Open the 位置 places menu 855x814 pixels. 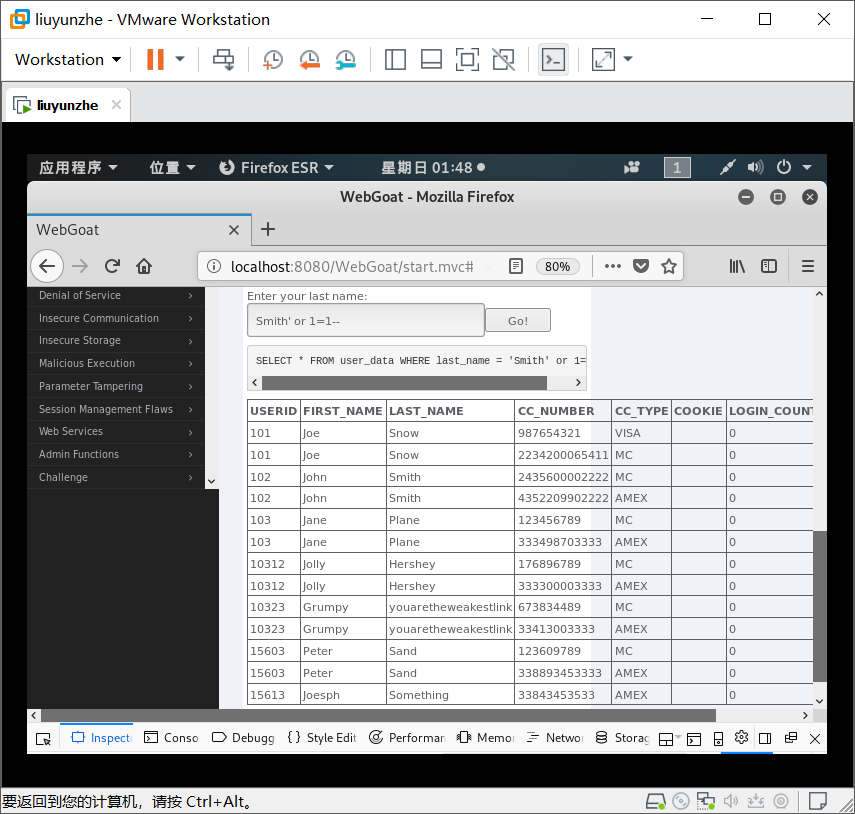click(172, 167)
